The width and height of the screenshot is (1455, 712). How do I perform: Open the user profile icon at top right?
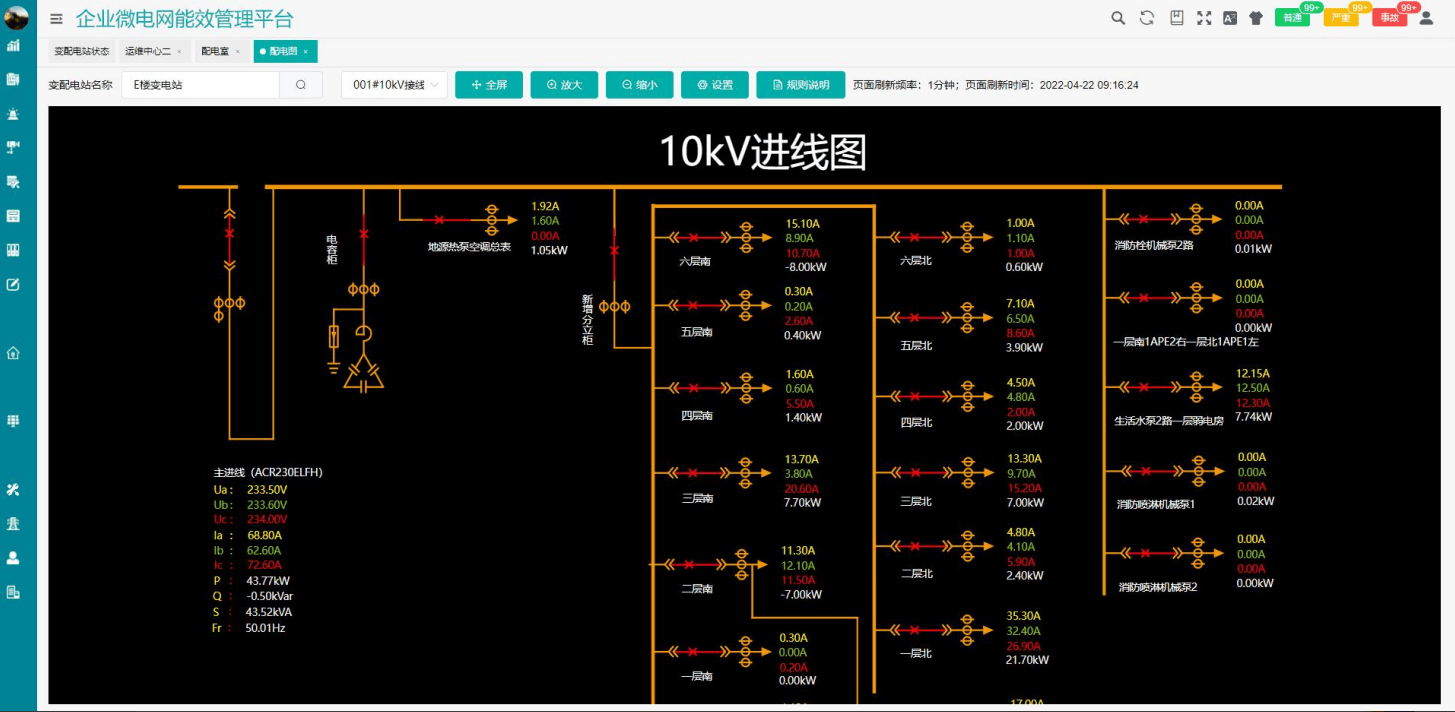click(1427, 18)
